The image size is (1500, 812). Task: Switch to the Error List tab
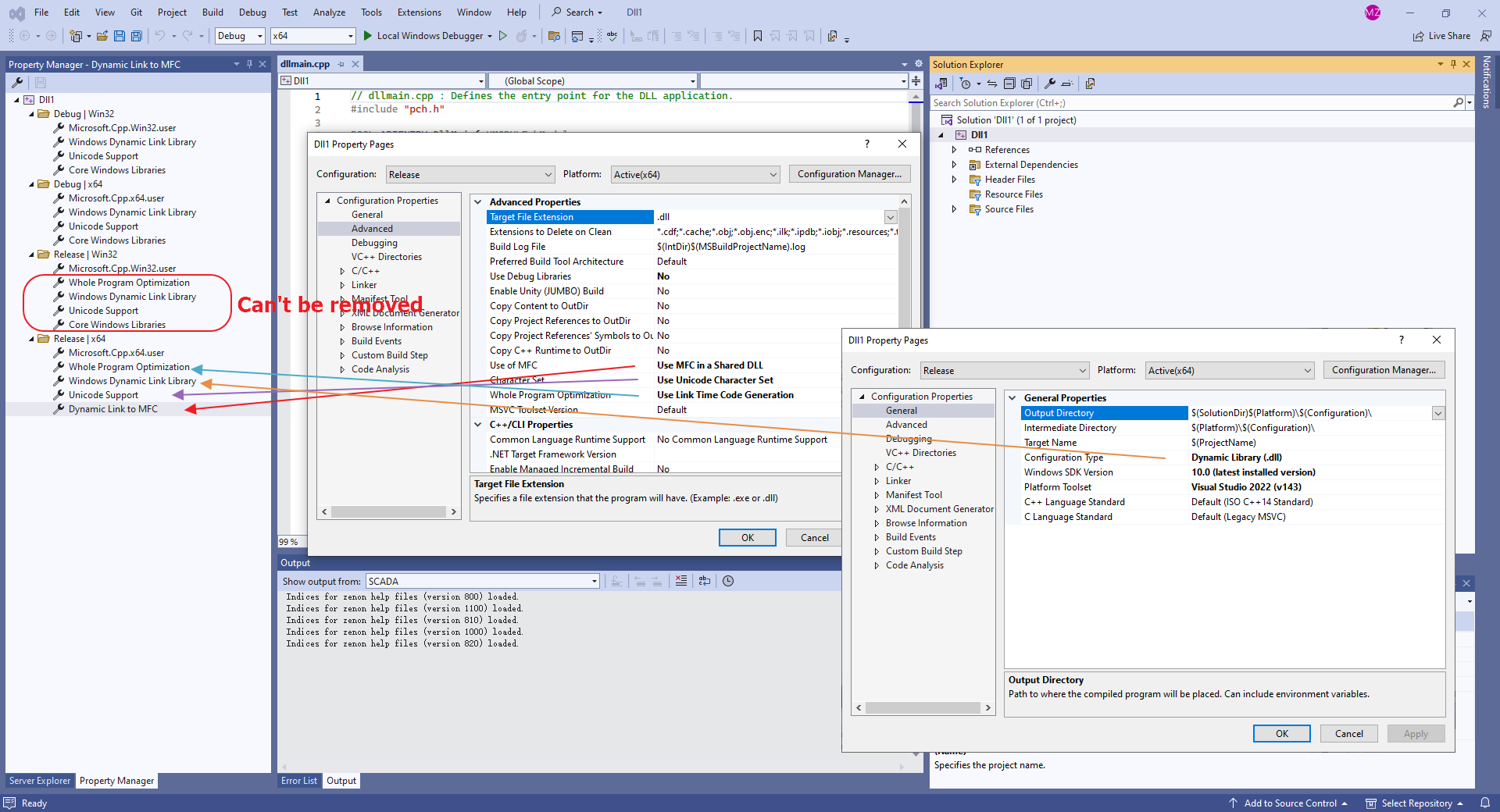[299, 781]
